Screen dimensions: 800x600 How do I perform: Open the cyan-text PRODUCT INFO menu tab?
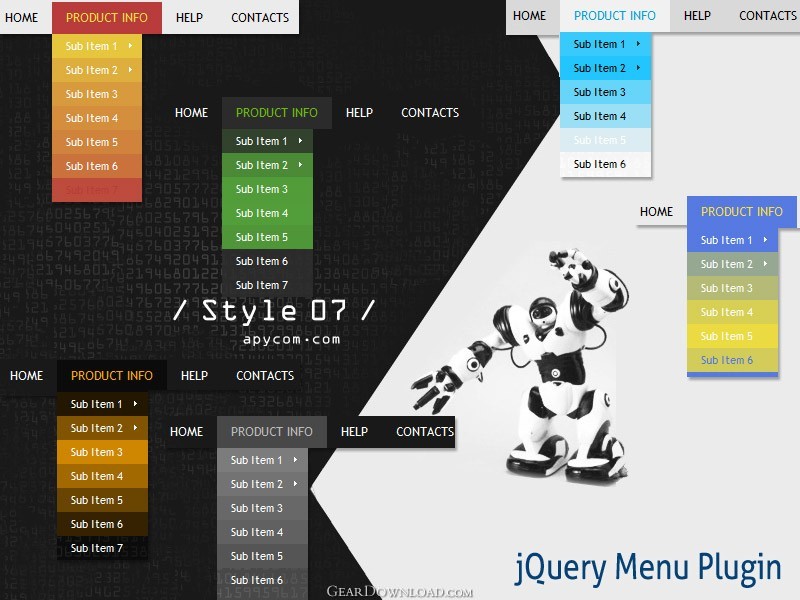615,16
